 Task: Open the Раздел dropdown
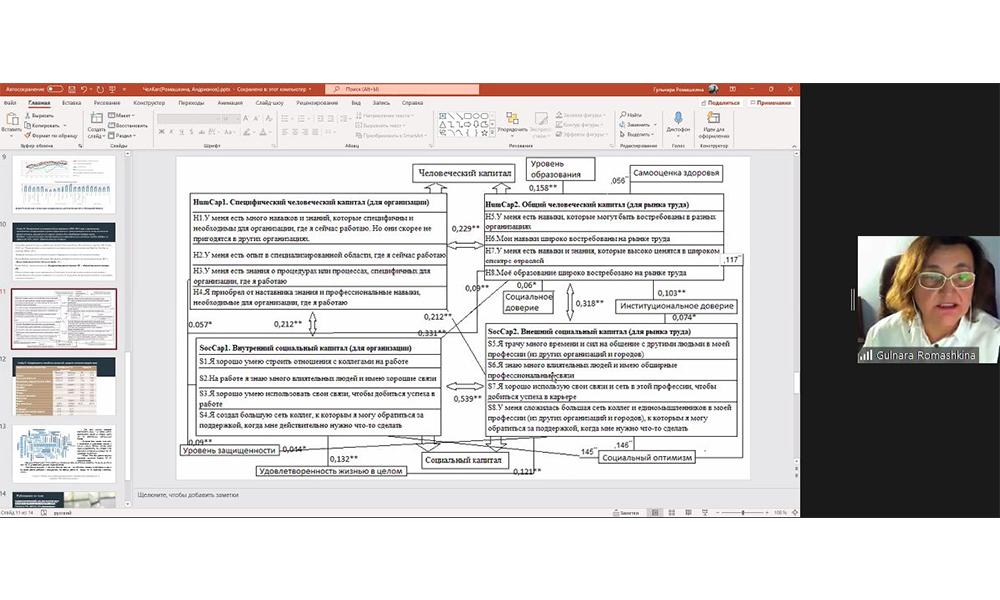pyautogui.click(x=121, y=135)
